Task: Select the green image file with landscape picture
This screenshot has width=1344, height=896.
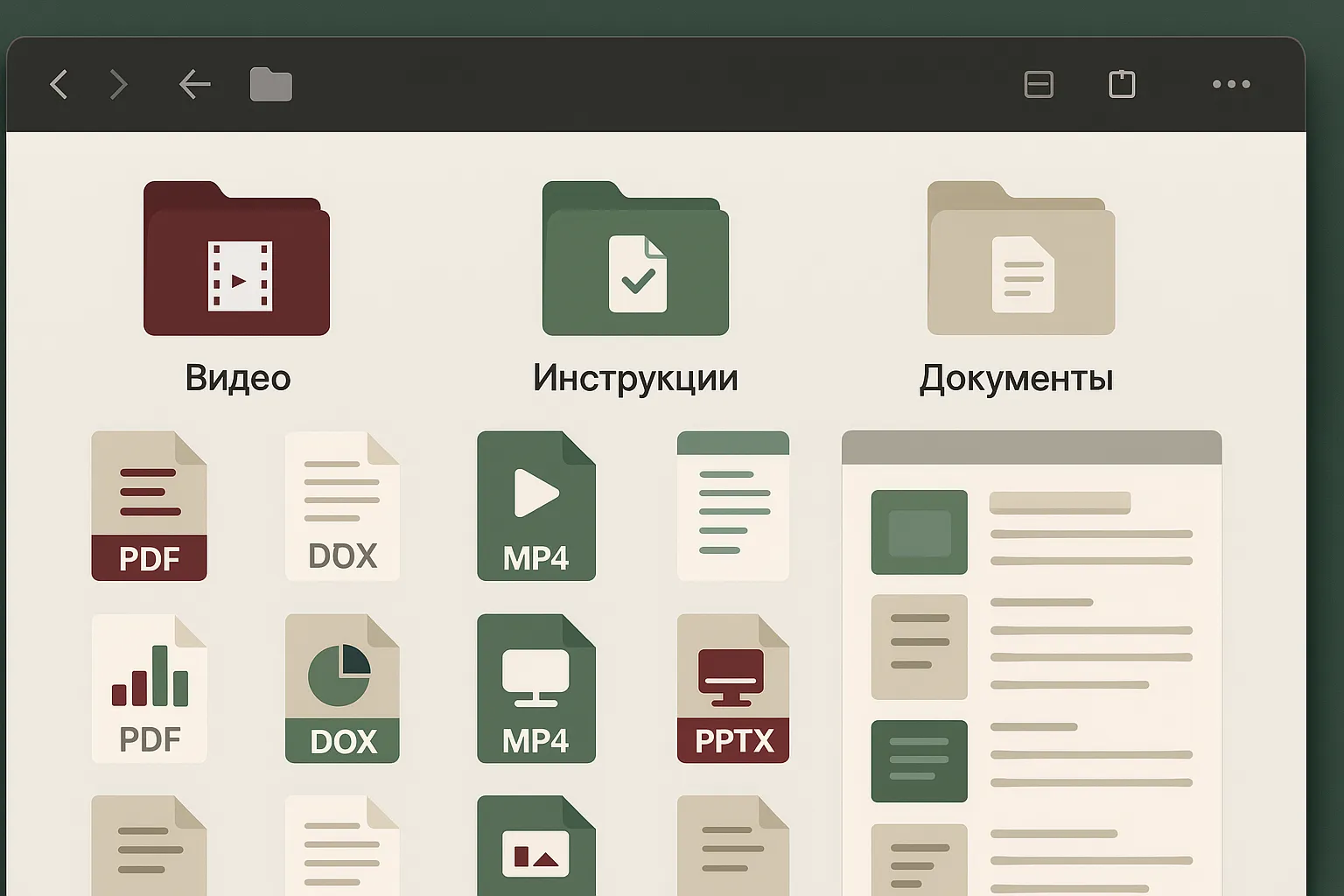Action: coord(536,846)
